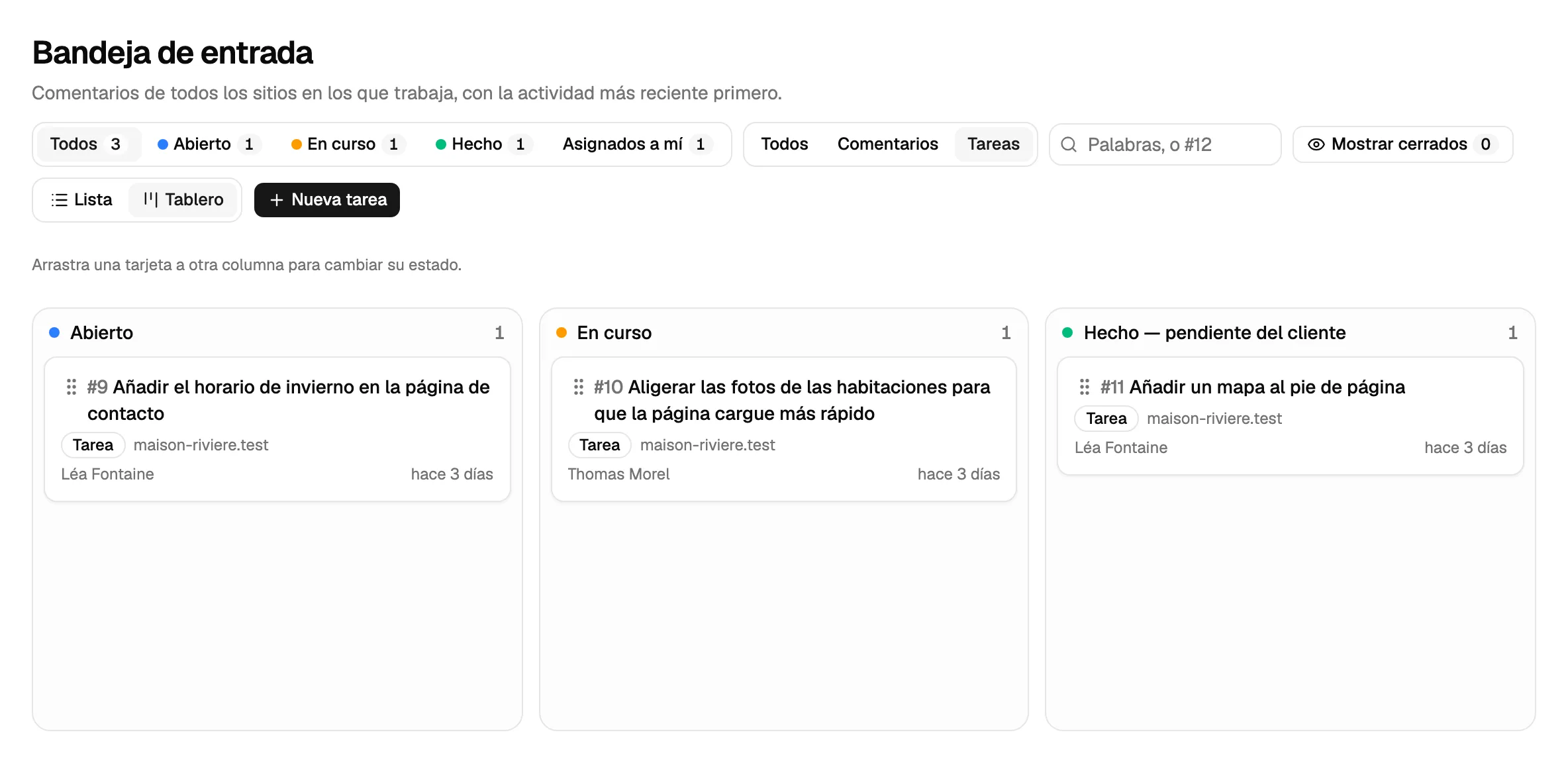Click the Tarea badge on task #10

(x=600, y=445)
